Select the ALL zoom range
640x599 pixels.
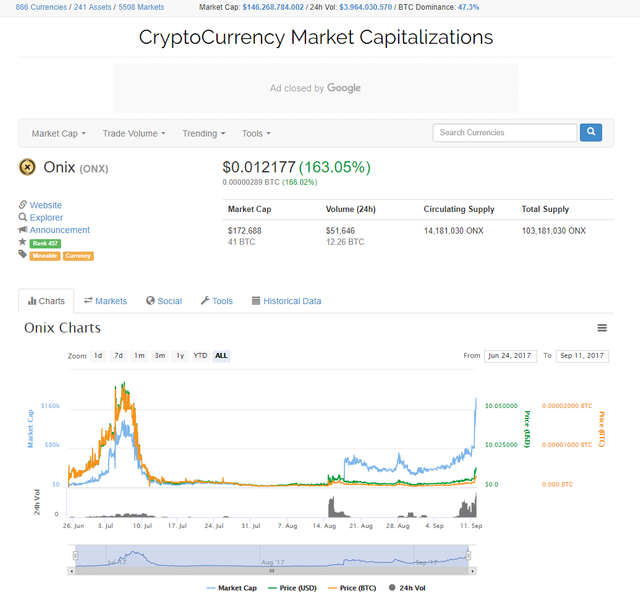(x=221, y=356)
